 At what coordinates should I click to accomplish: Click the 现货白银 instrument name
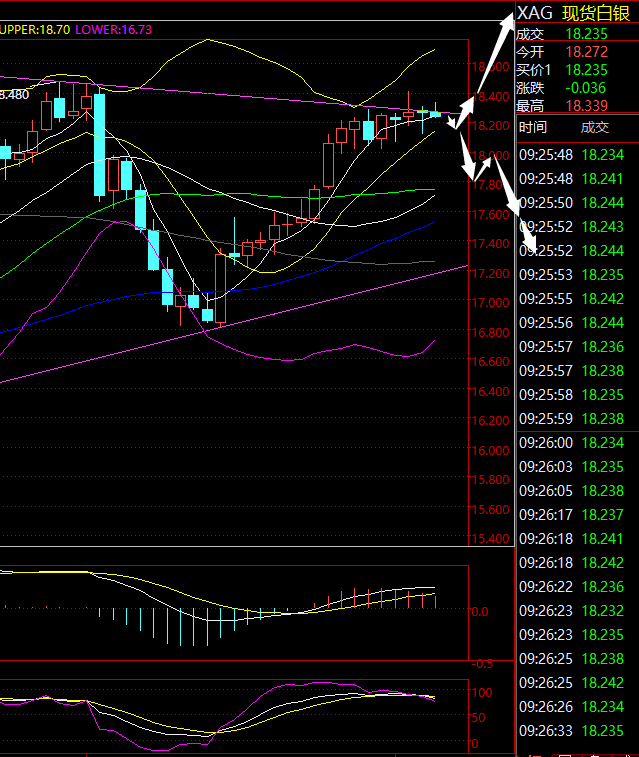[x=596, y=13]
